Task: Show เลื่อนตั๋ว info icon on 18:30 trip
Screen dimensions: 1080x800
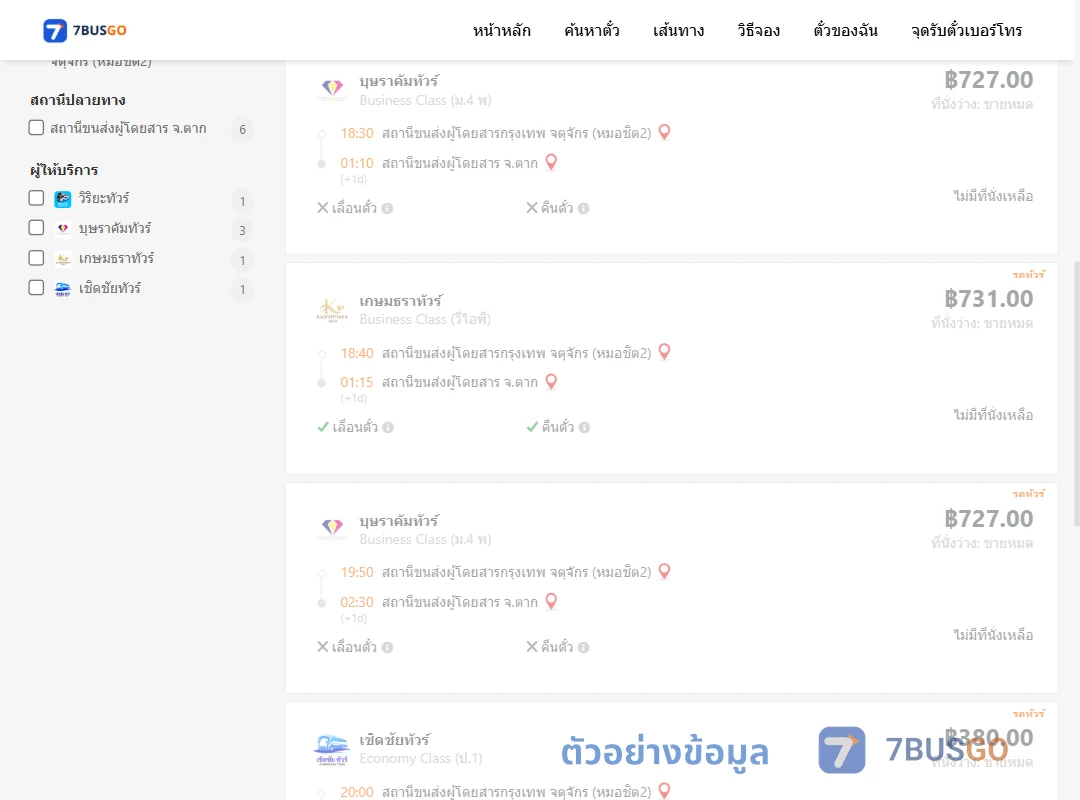Action: coord(387,208)
